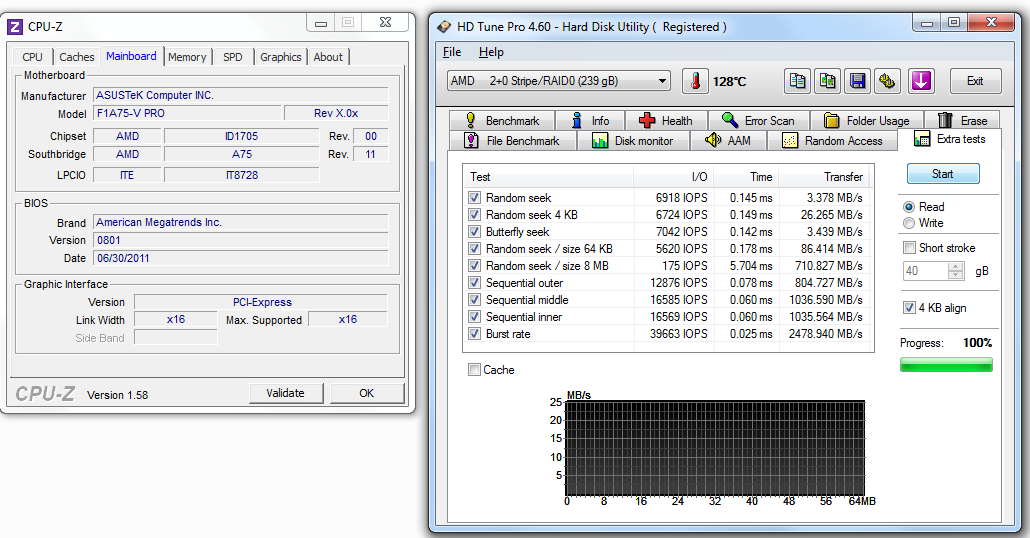Click the CPU-Z purple Z logo icon
This screenshot has height=538, width=1030.
pos(14,27)
